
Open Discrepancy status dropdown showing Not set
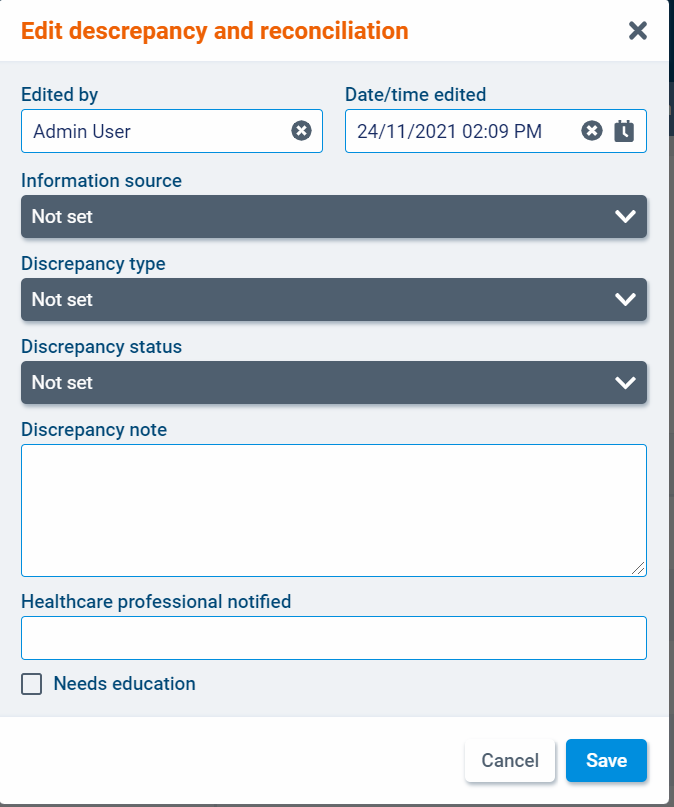(300, 382)
